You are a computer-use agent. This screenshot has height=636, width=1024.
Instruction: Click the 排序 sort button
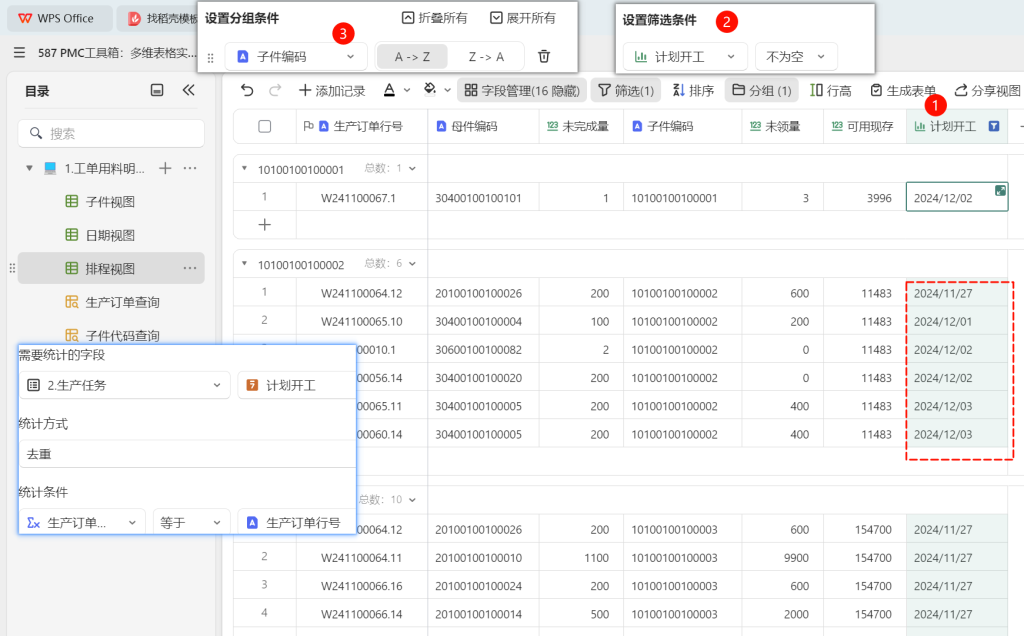[693, 91]
